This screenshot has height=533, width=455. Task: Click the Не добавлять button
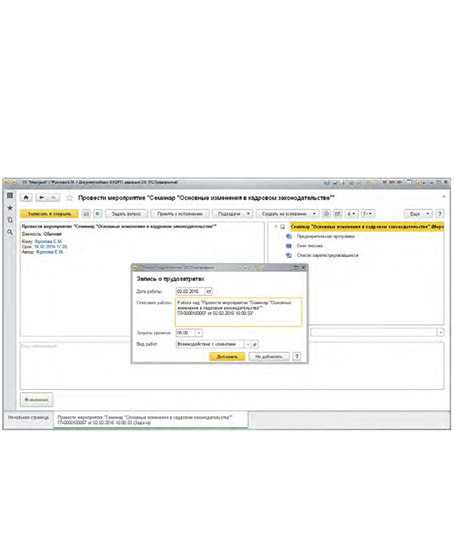[269, 356]
